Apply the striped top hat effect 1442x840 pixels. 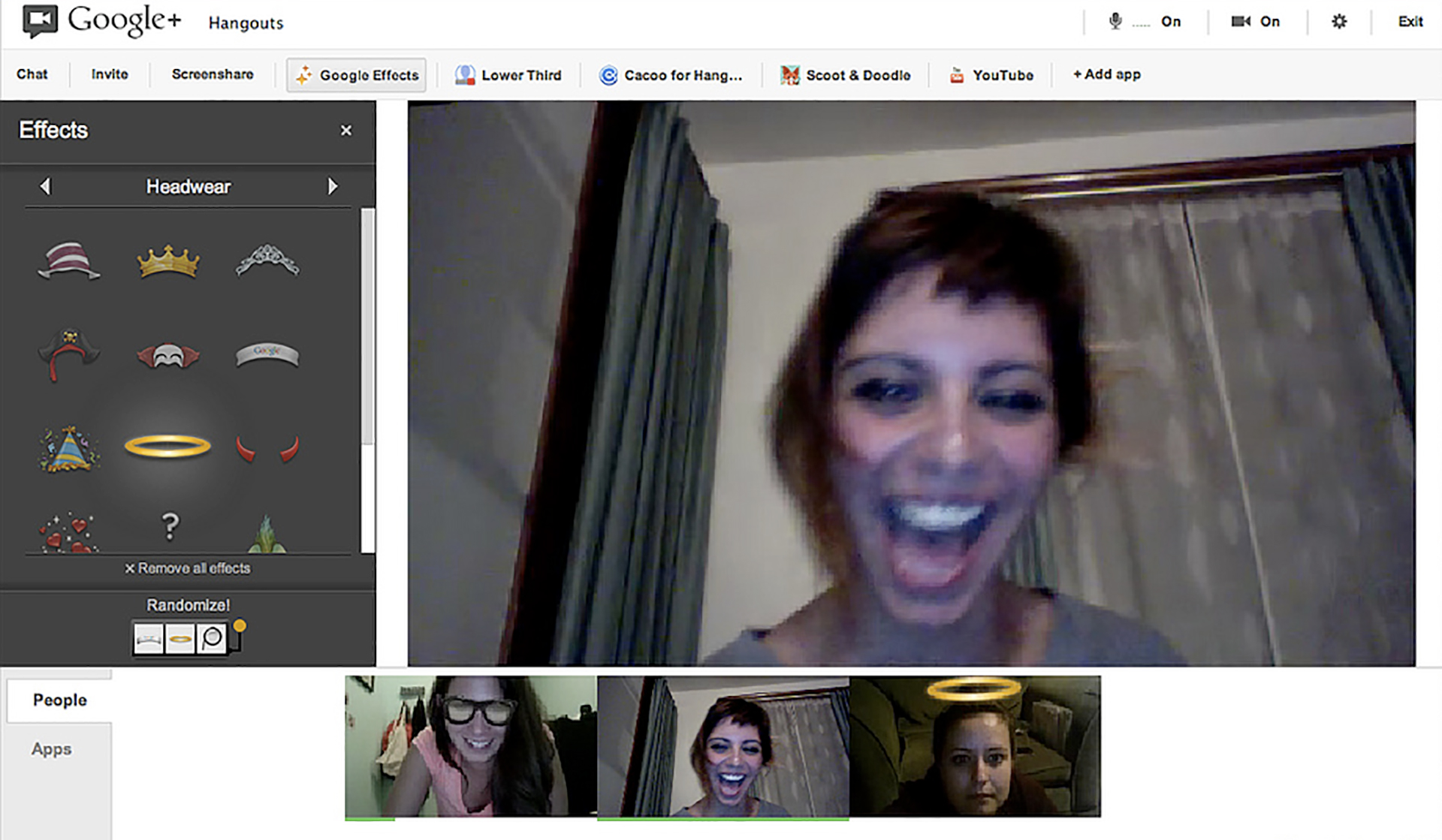coord(68,260)
